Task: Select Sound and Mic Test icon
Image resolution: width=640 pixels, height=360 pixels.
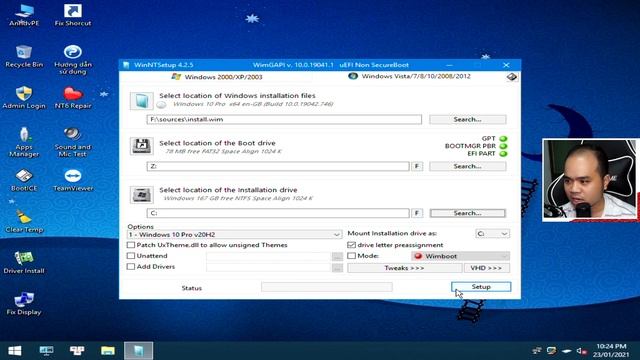Action: pos(73,142)
